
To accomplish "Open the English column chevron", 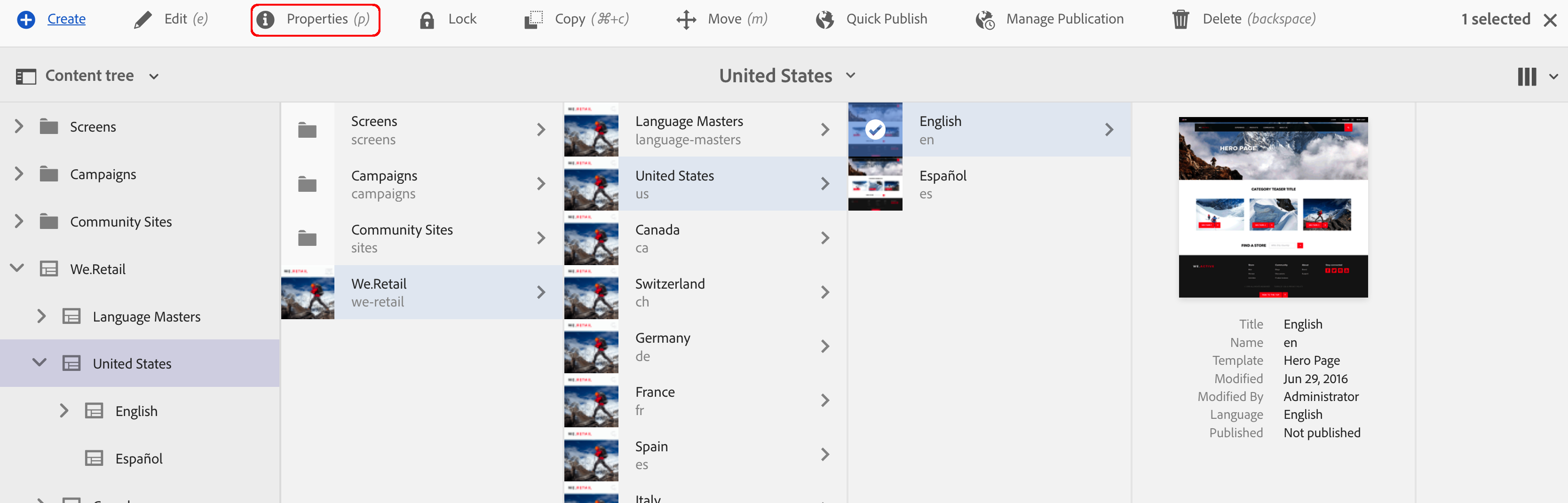I will (1109, 130).
